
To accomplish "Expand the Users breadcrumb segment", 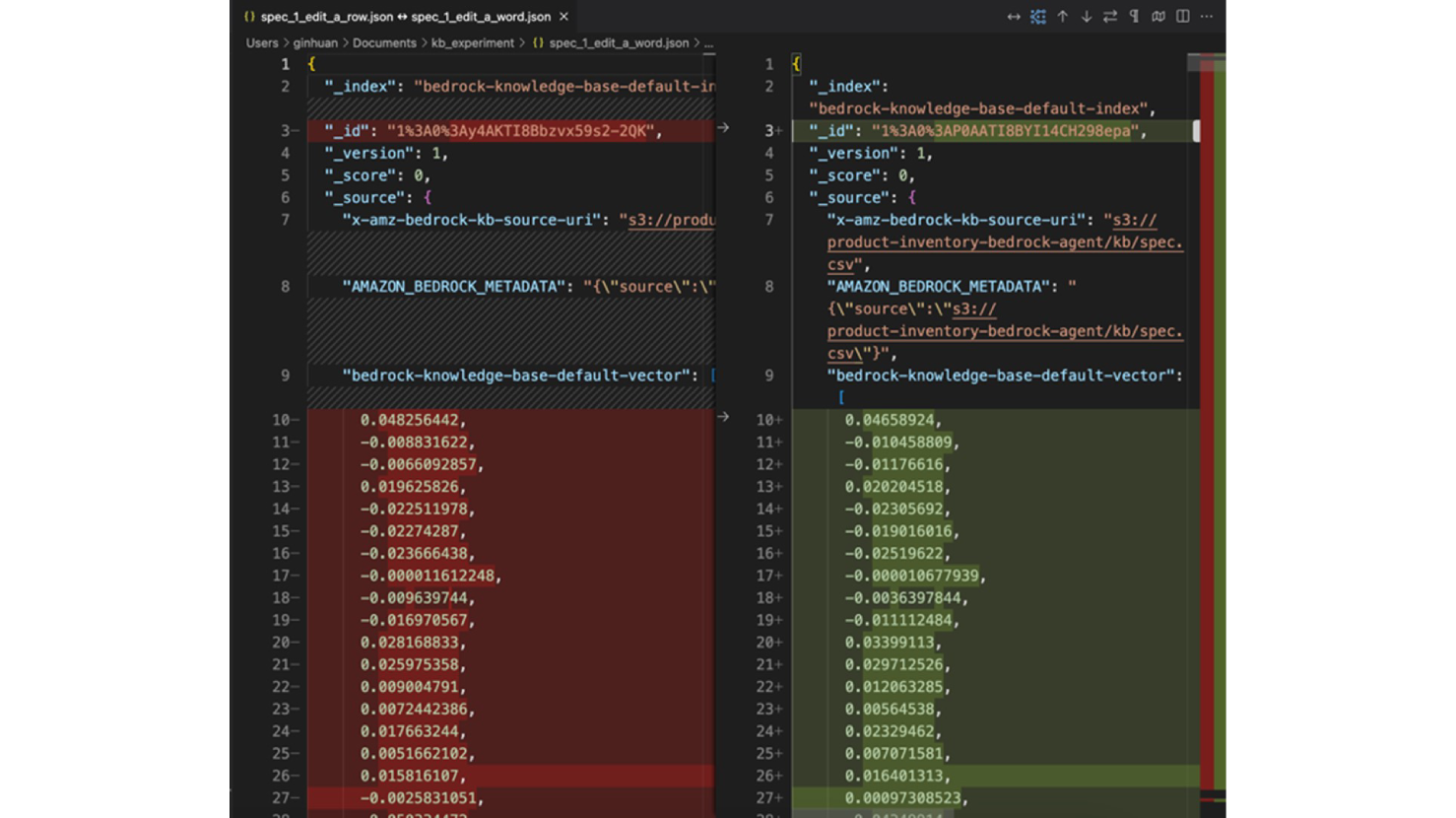I will [x=262, y=43].
